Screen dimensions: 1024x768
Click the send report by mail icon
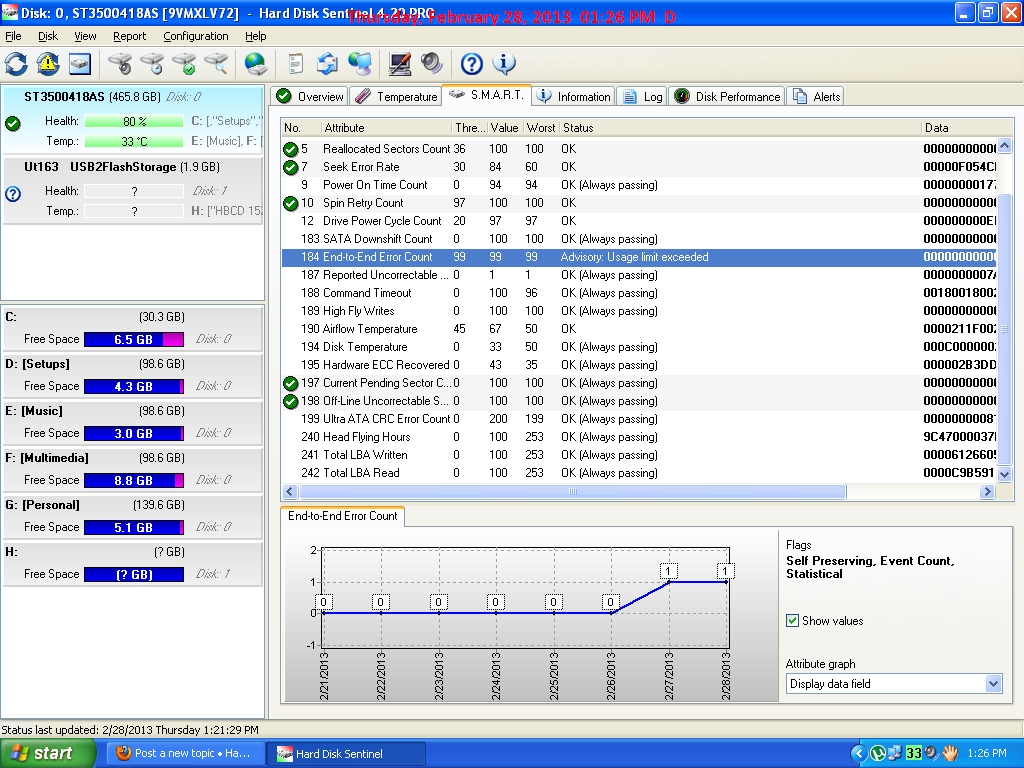pyautogui.click(x=327, y=63)
